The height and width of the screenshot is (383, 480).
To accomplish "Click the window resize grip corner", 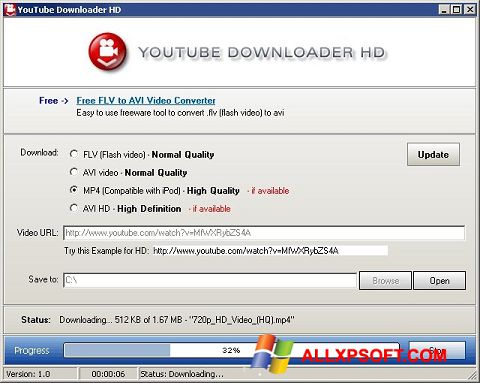I will 472,375.
